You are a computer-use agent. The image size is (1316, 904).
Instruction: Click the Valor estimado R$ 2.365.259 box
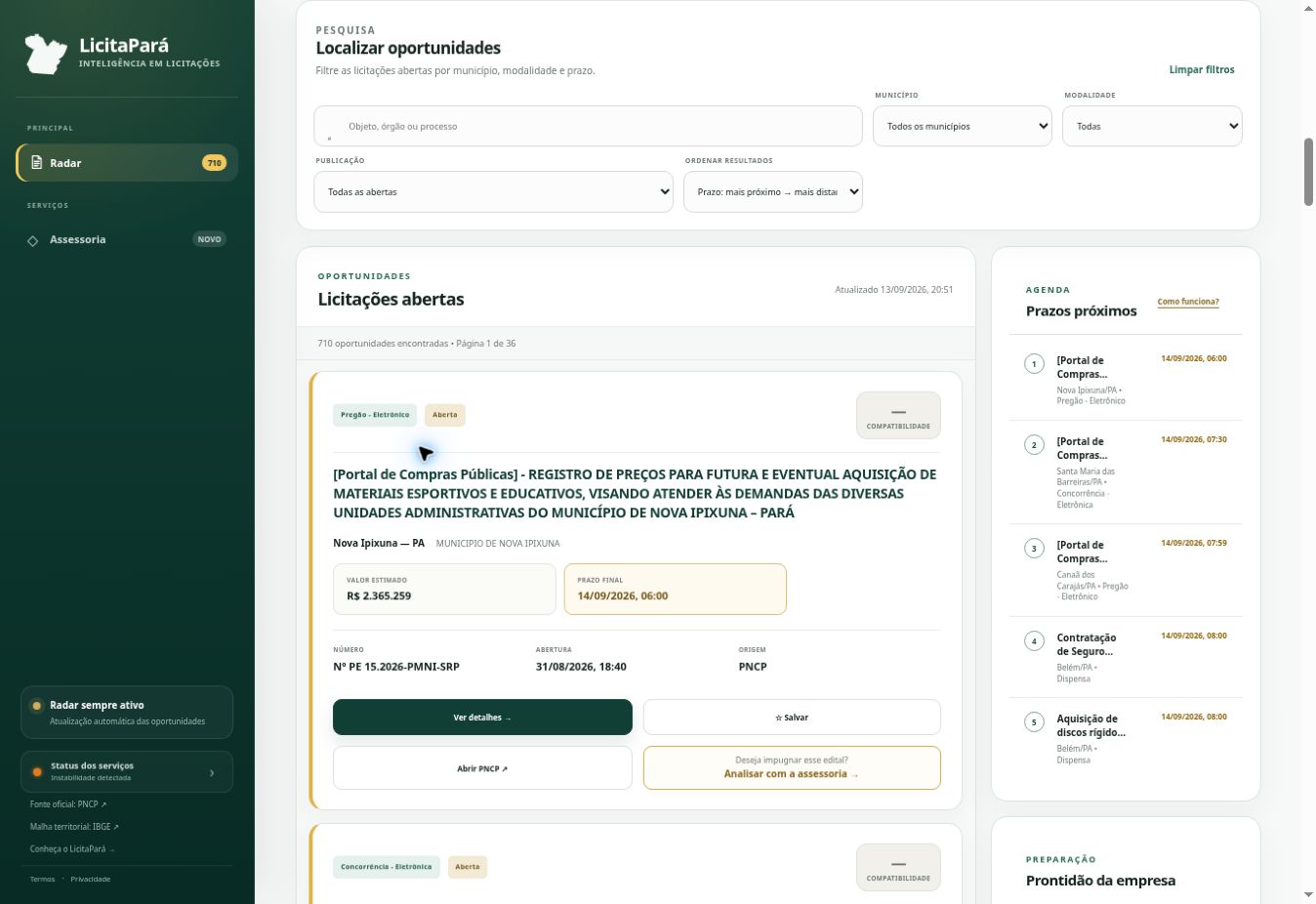(x=444, y=589)
